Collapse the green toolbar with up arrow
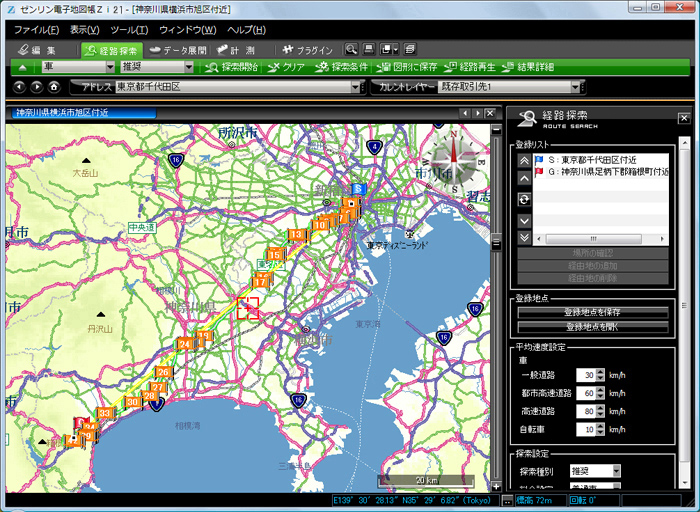The width and height of the screenshot is (700, 512). 22,67
